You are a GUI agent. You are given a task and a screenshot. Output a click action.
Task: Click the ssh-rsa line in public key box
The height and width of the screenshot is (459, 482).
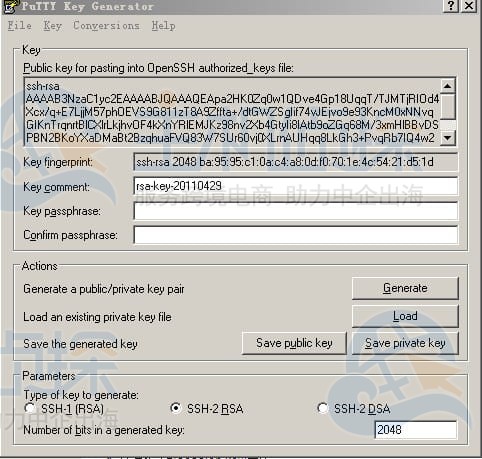[x=43, y=86]
